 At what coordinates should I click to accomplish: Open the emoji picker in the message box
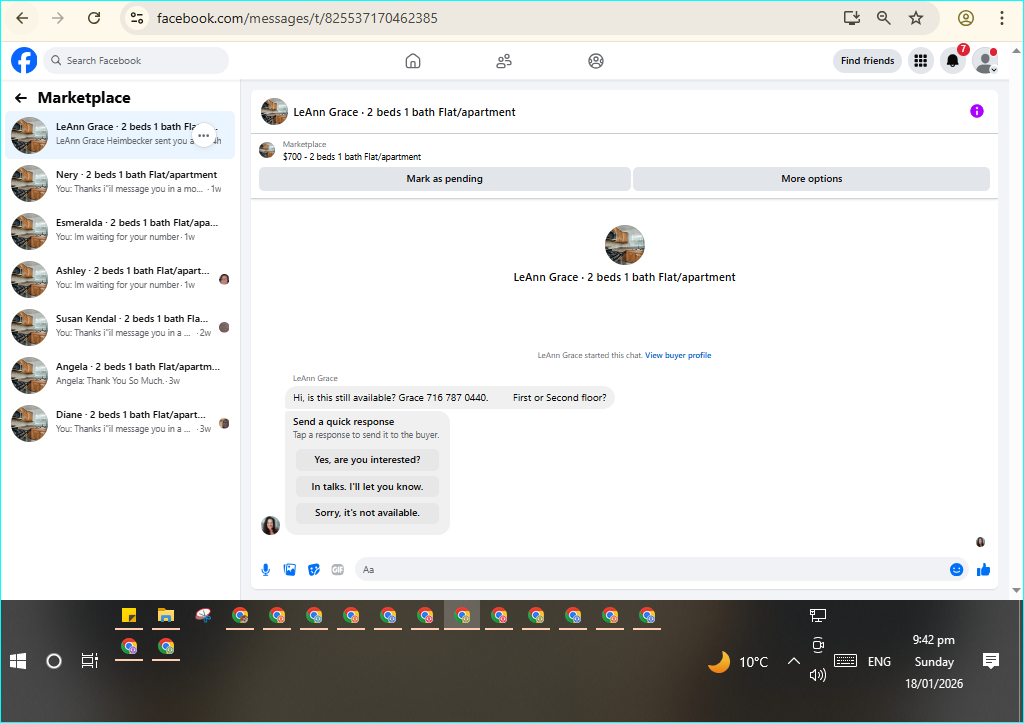point(956,570)
